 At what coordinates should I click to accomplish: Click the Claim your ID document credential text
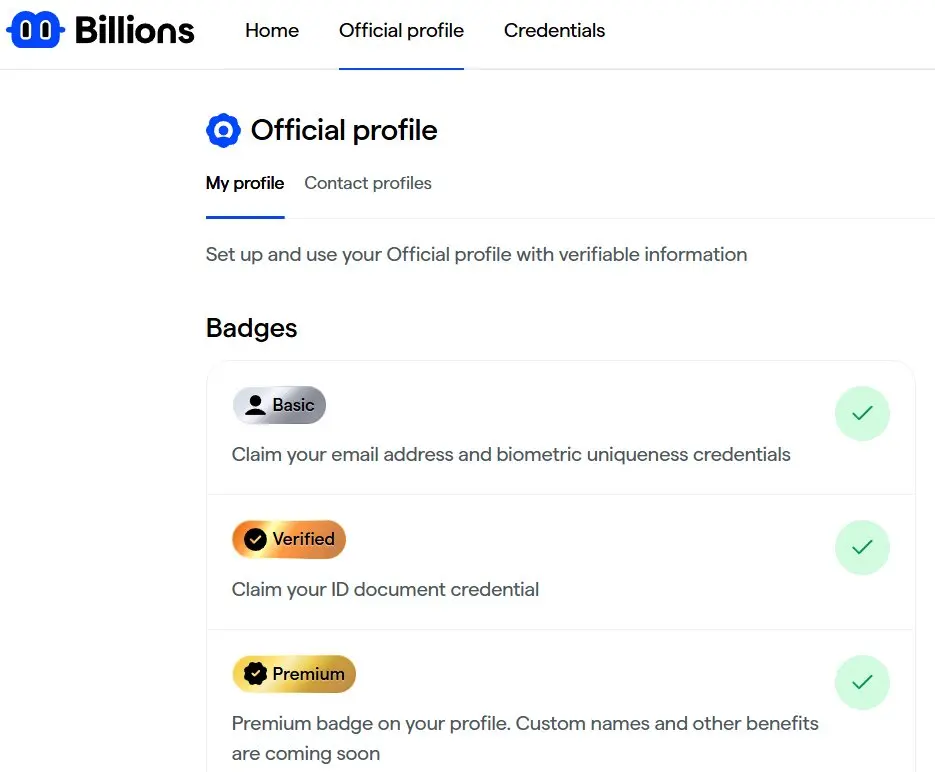385,589
